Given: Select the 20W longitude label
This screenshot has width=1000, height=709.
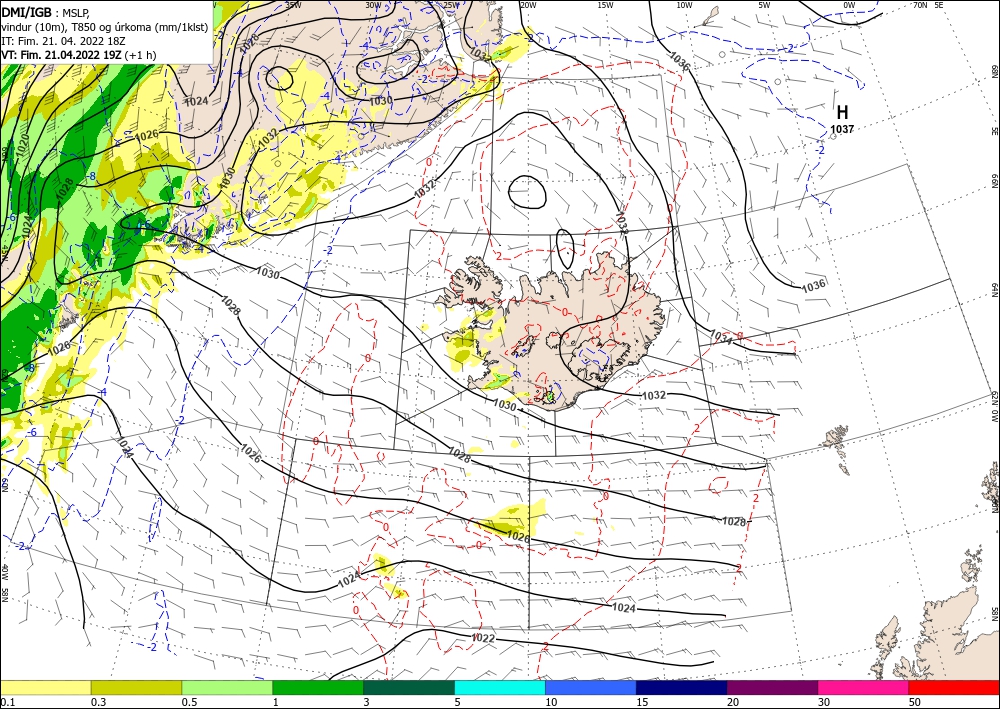Looking at the screenshot, I should click(x=527, y=5).
